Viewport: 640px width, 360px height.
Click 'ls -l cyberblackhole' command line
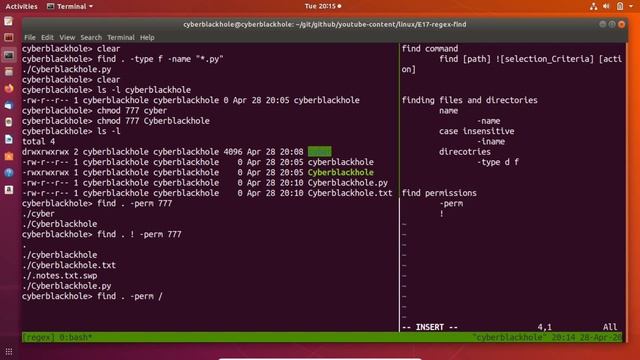[x=144, y=90]
